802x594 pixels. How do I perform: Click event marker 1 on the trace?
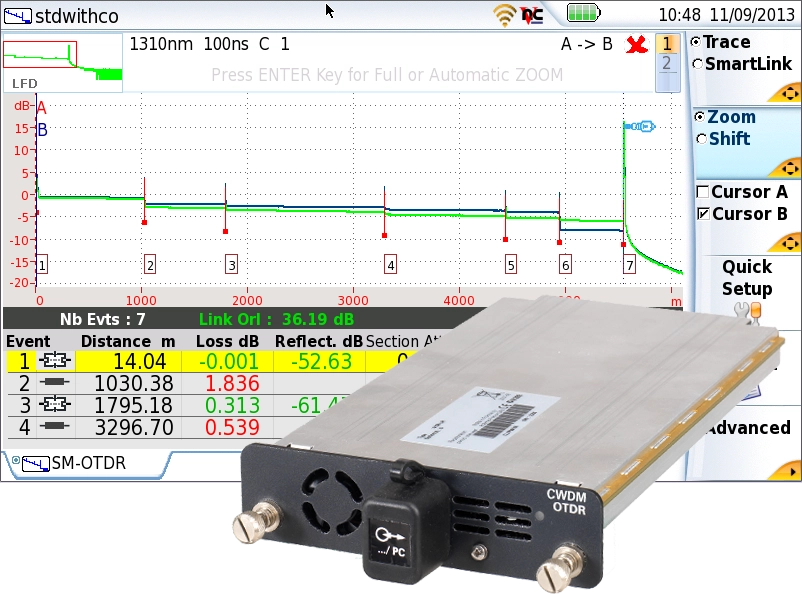tap(42, 265)
